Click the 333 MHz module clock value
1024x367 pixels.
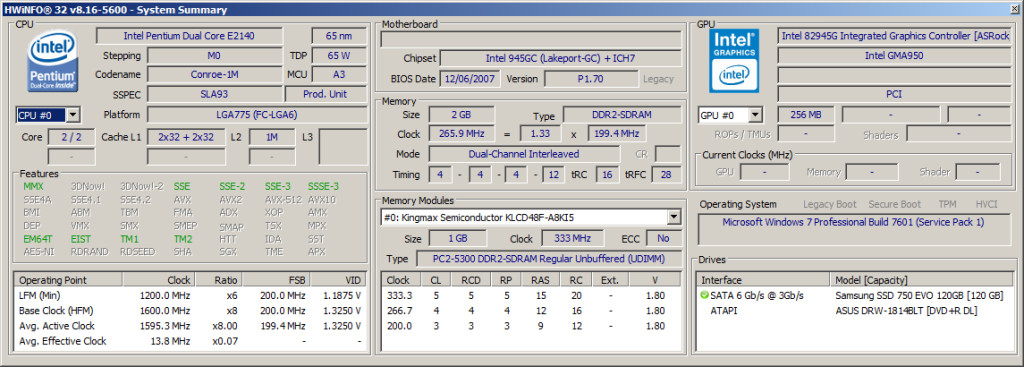coord(571,238)
